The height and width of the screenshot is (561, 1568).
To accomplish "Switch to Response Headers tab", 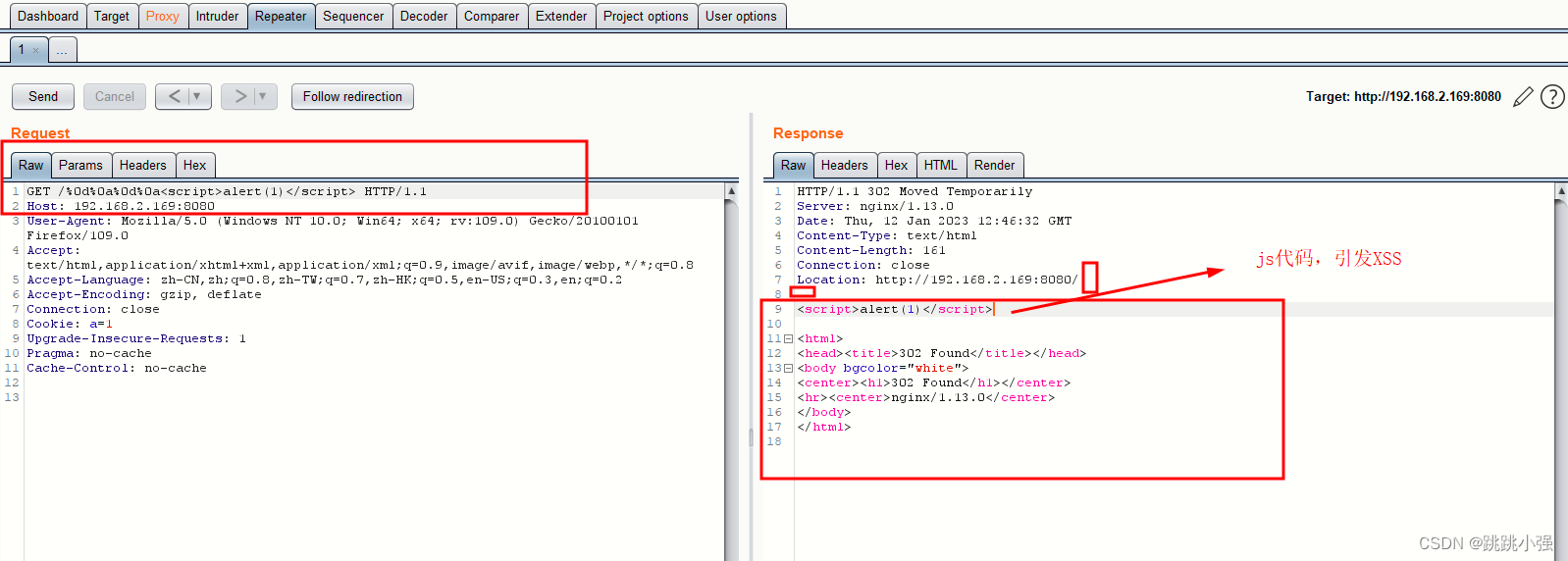I will pos(845,165).
